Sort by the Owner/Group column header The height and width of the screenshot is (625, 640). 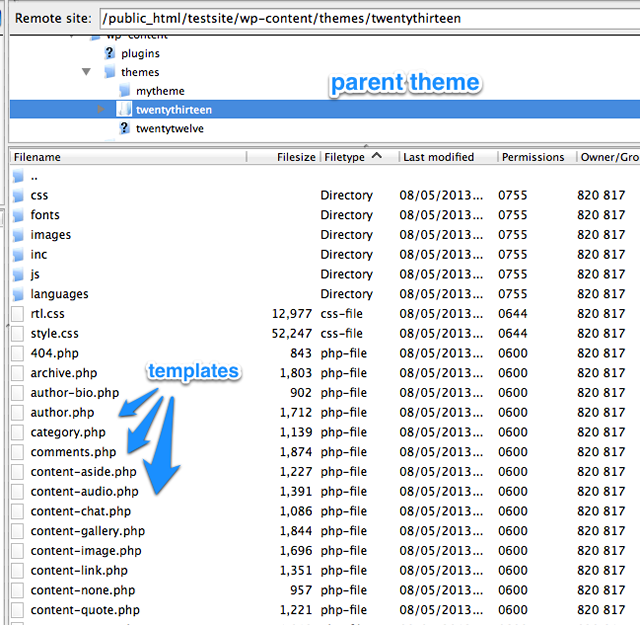[609, 157]
